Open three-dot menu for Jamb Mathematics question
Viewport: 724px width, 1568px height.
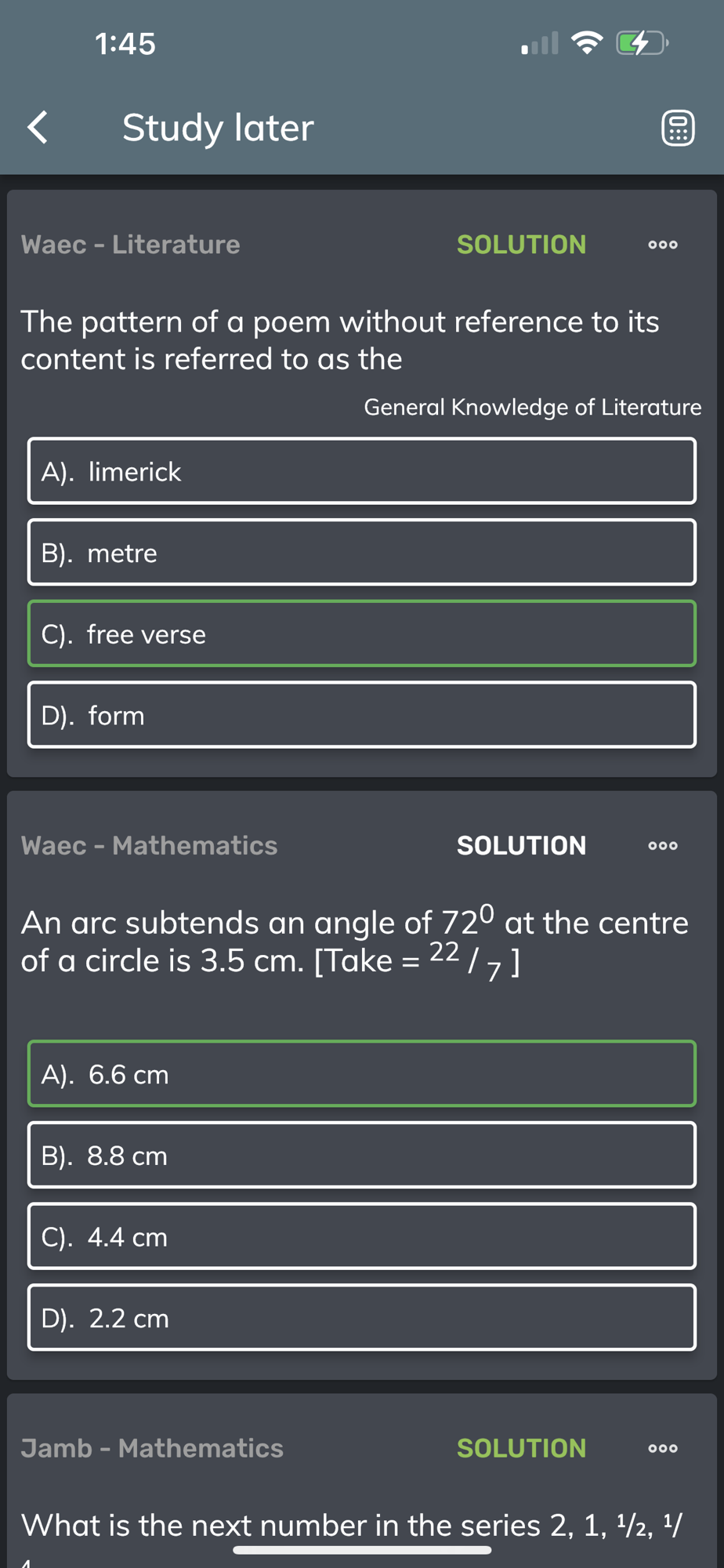[x=663, y=1448]
